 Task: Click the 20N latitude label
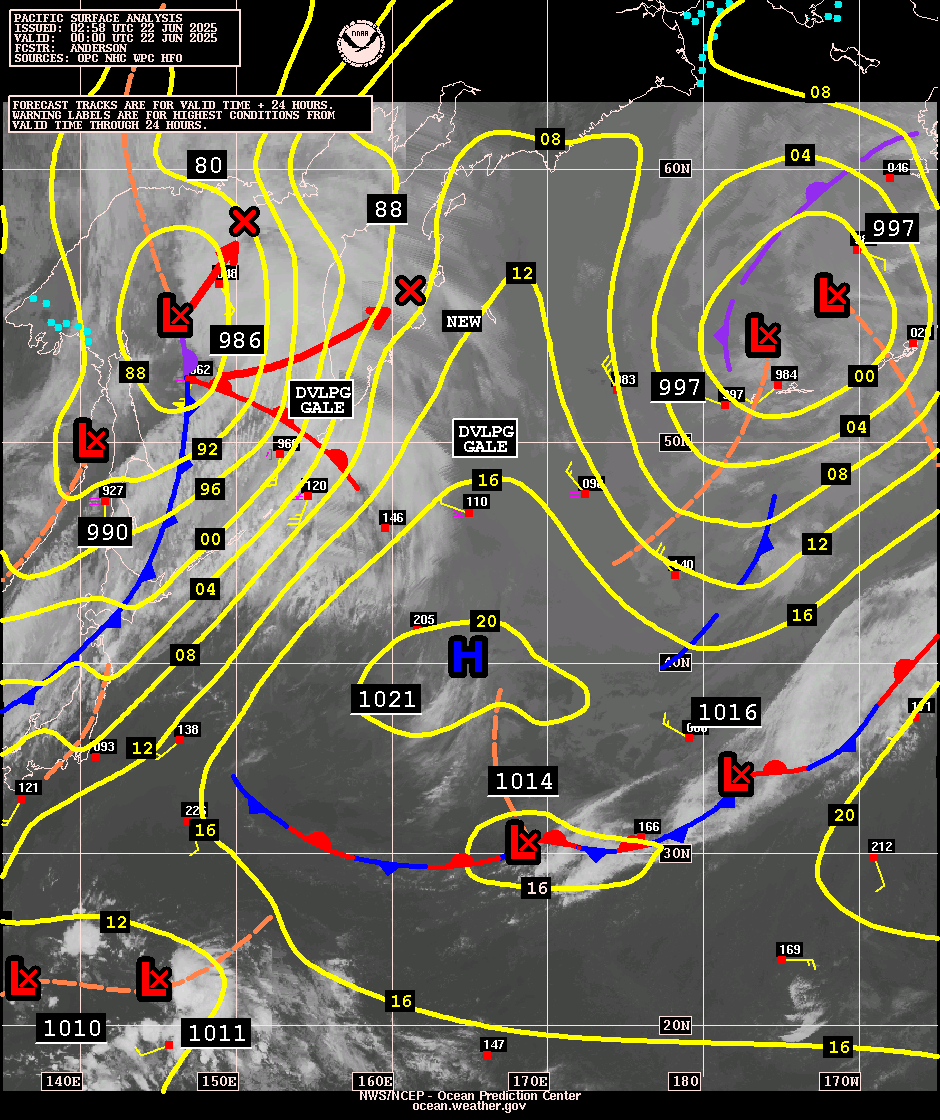coord(676,1026)
